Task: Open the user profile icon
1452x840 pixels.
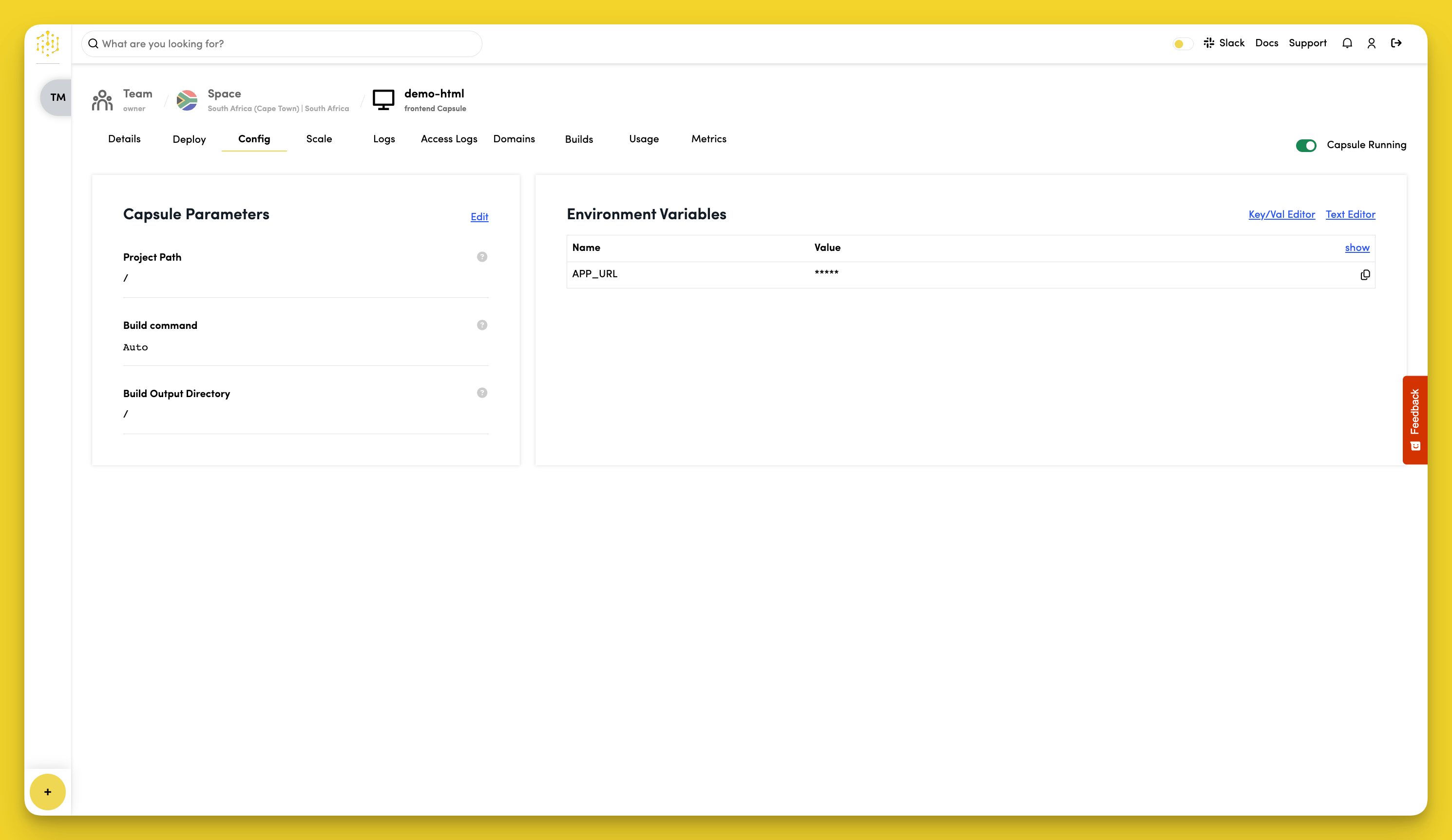Action: click(1372, 43)
